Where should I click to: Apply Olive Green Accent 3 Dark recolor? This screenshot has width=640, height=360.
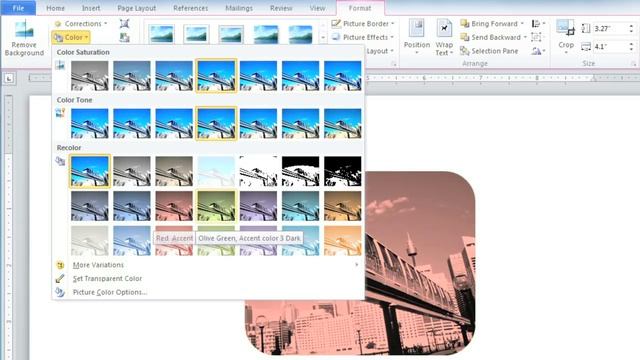(216, 206)
